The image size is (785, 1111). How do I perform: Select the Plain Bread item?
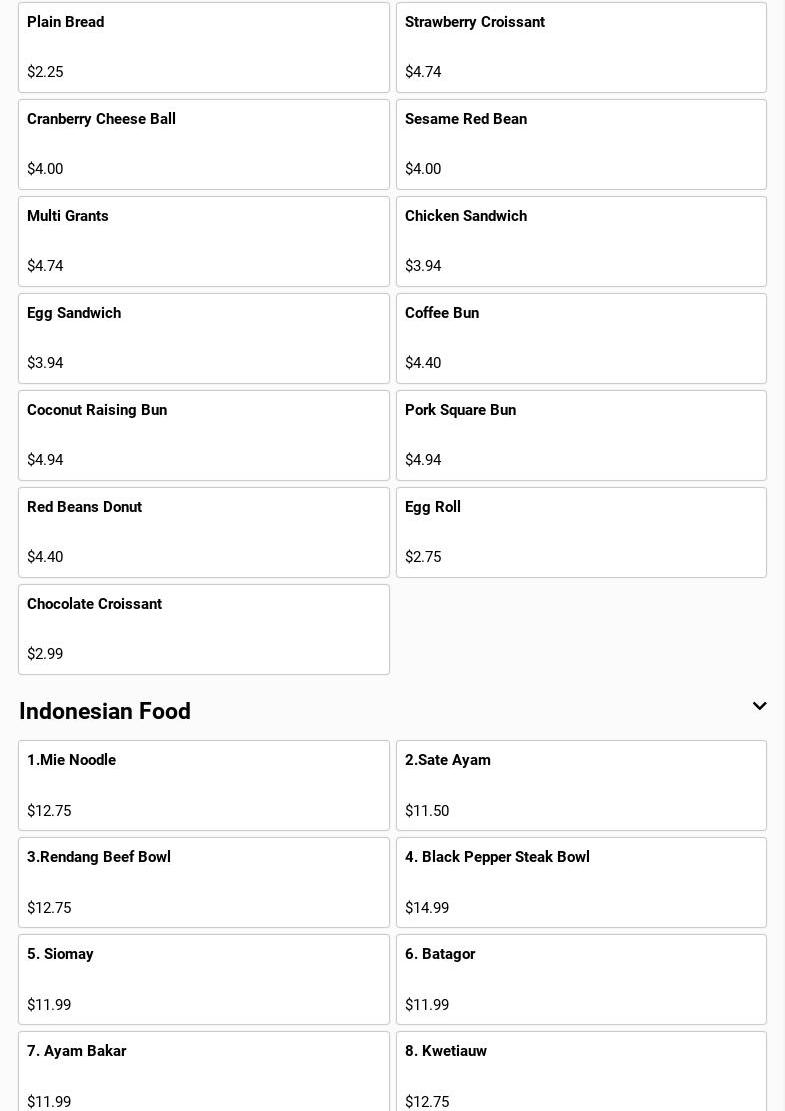[203, 47]
